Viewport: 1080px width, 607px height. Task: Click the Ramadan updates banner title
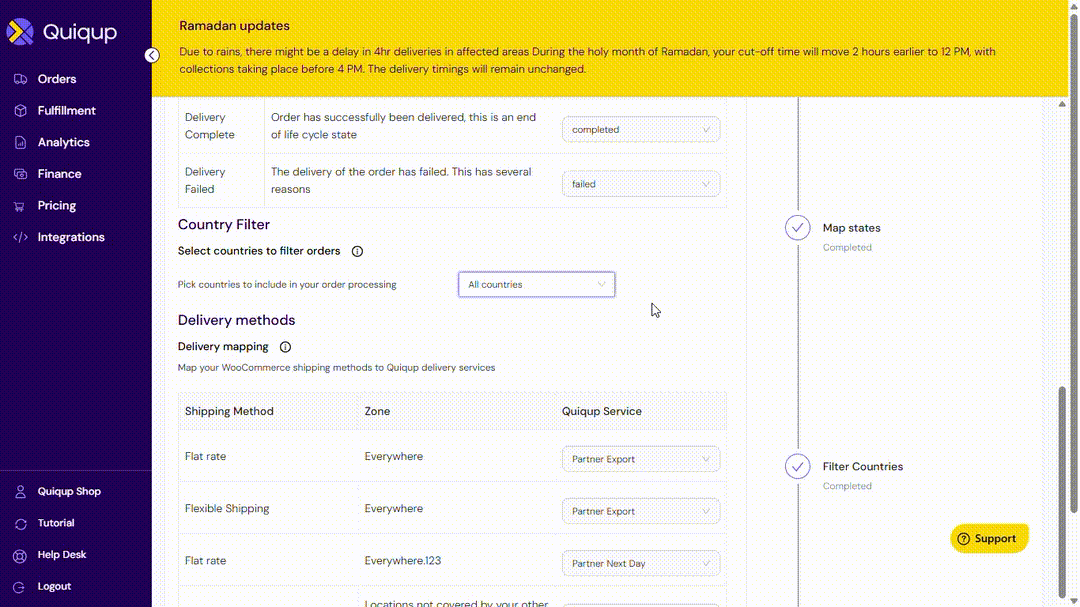point(234,26)
